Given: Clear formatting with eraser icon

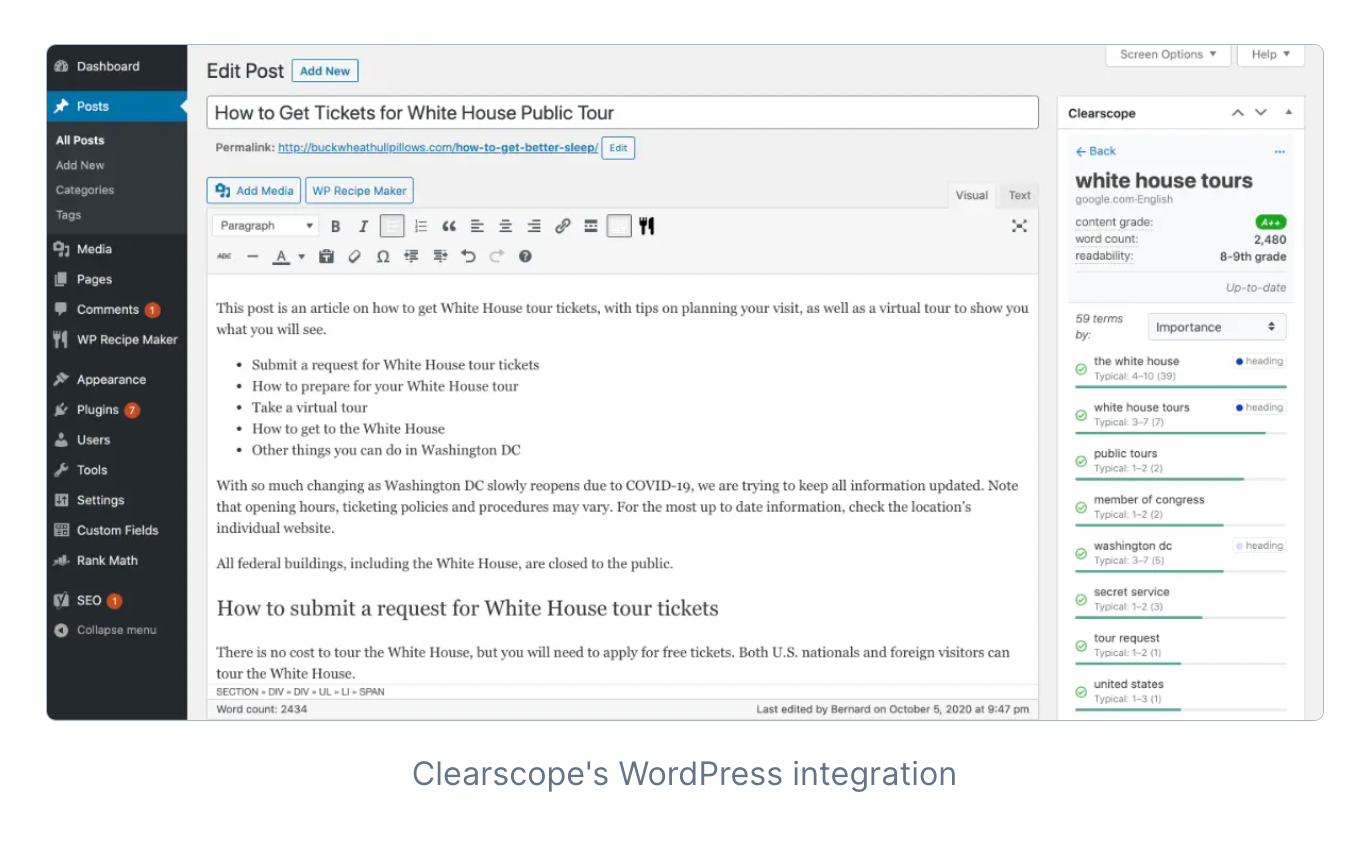Looking at the screenshot, I should click(x=354, y=256).
